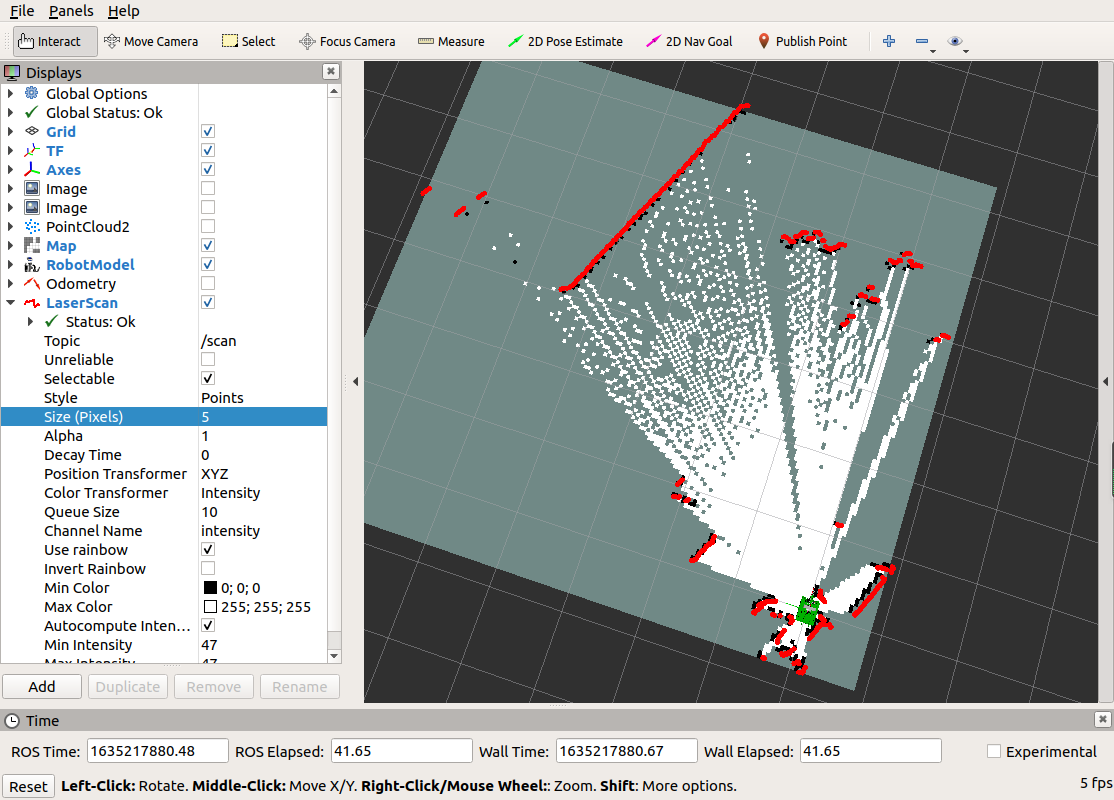The height and width of the screenshot is (800, 1114).
Task: Click the RobotModel display icon
Action: click(32, 264)
